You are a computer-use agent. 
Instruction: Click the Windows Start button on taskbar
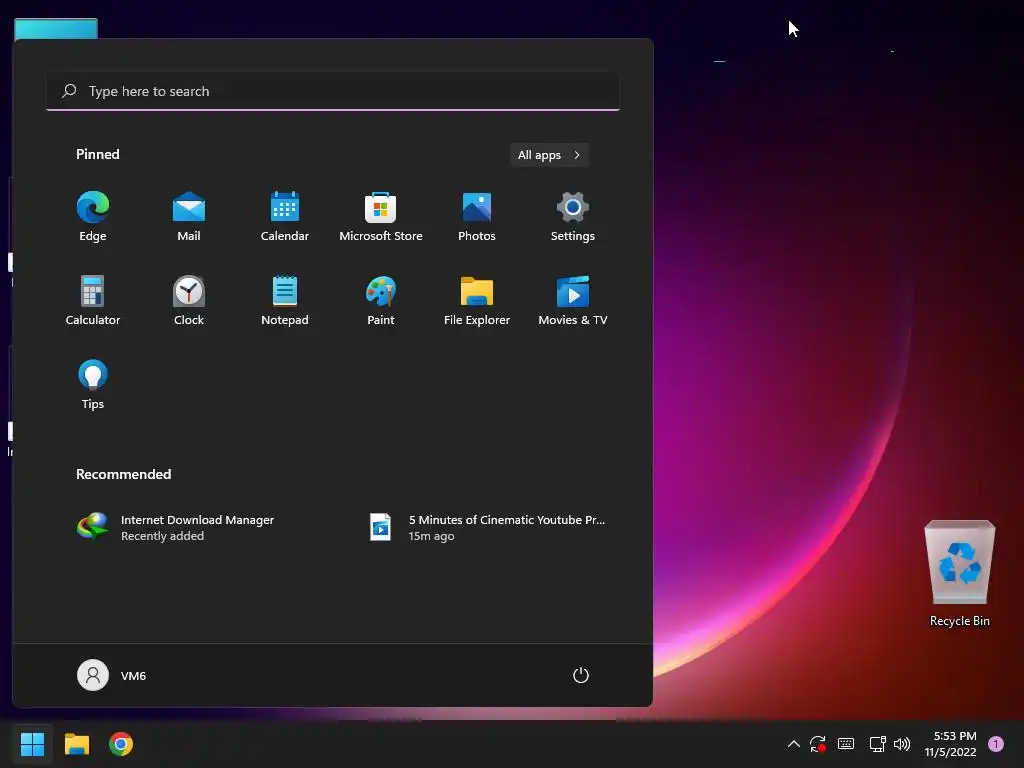point(32,744)
